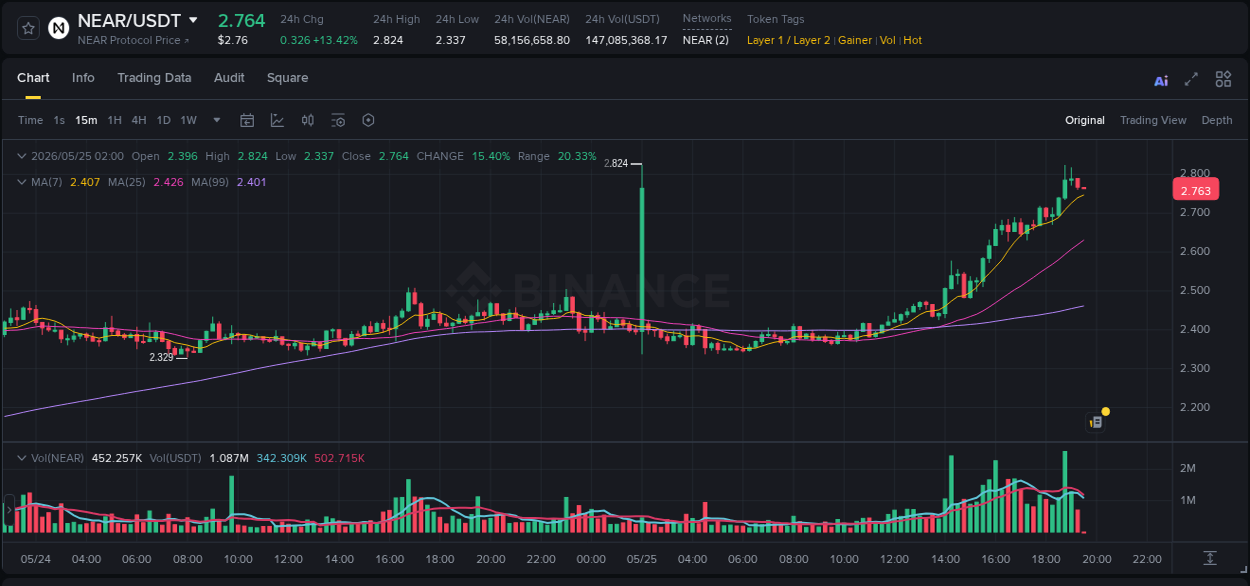Expand more time intervals dropdown
This screenshot has width=1250, height=586.
[x=217, y=120]
